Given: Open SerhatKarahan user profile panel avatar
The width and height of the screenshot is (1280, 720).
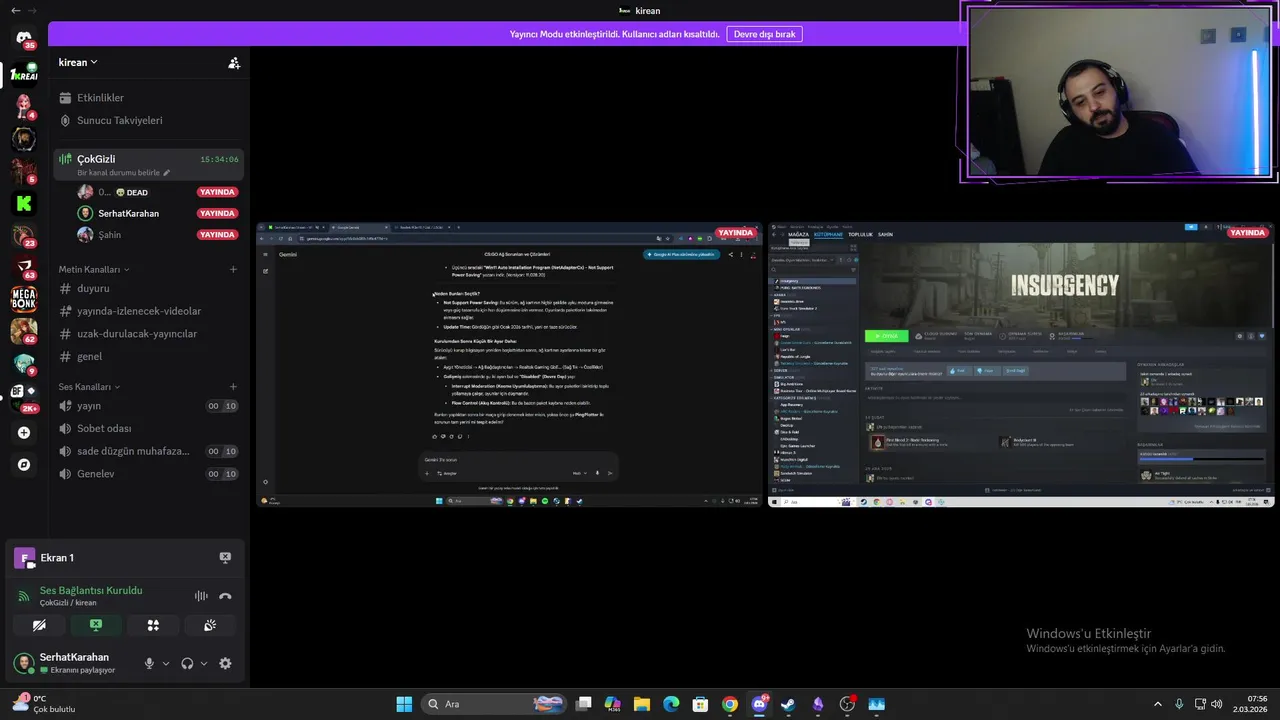Looking at the screenshot, I should [23, 663].
